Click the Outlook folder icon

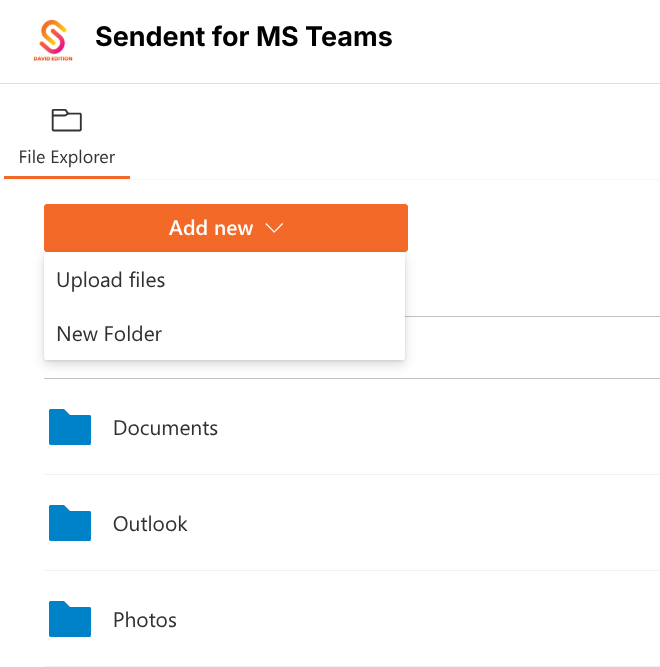70,524
